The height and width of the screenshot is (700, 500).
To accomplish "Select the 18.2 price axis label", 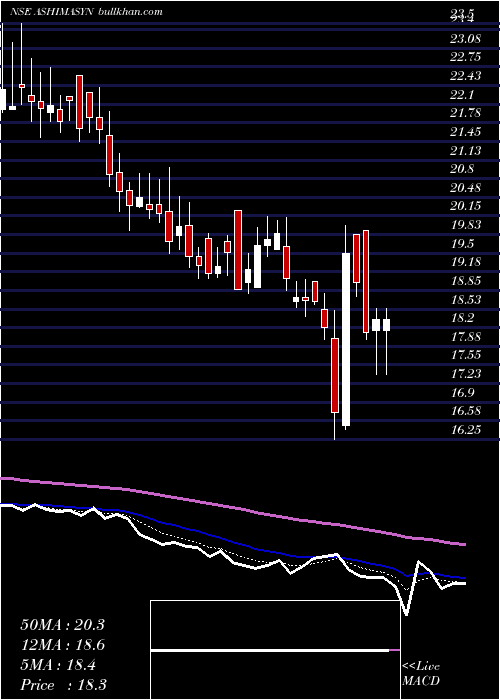I will coord(462,318).
